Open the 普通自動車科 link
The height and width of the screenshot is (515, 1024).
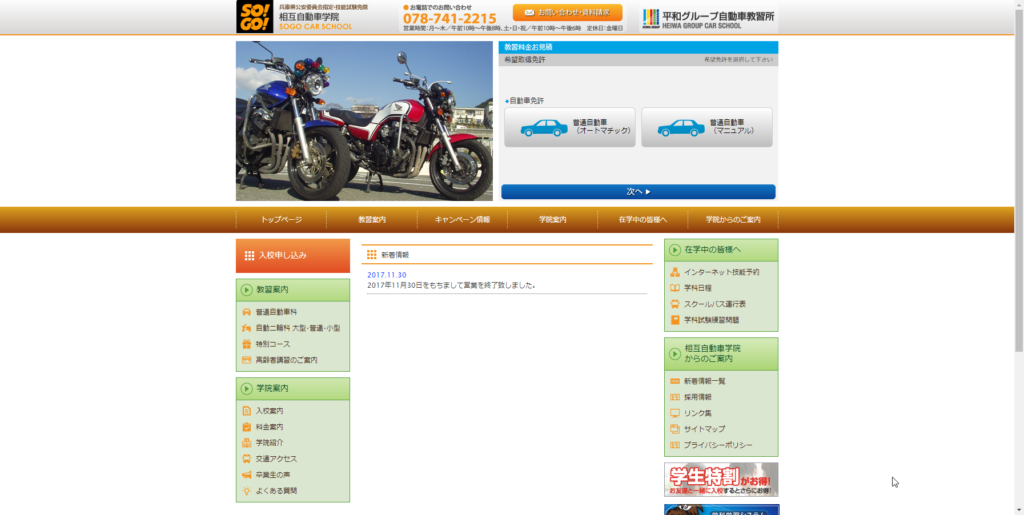(276, 313)
